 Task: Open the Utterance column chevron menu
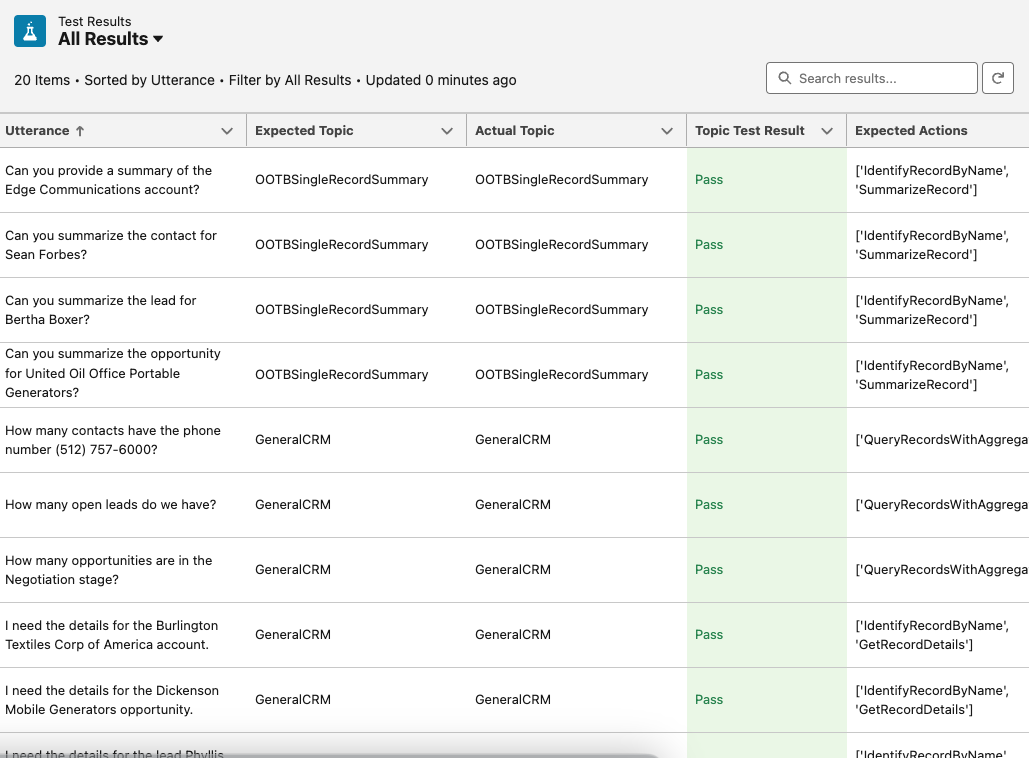pos(226,131)
